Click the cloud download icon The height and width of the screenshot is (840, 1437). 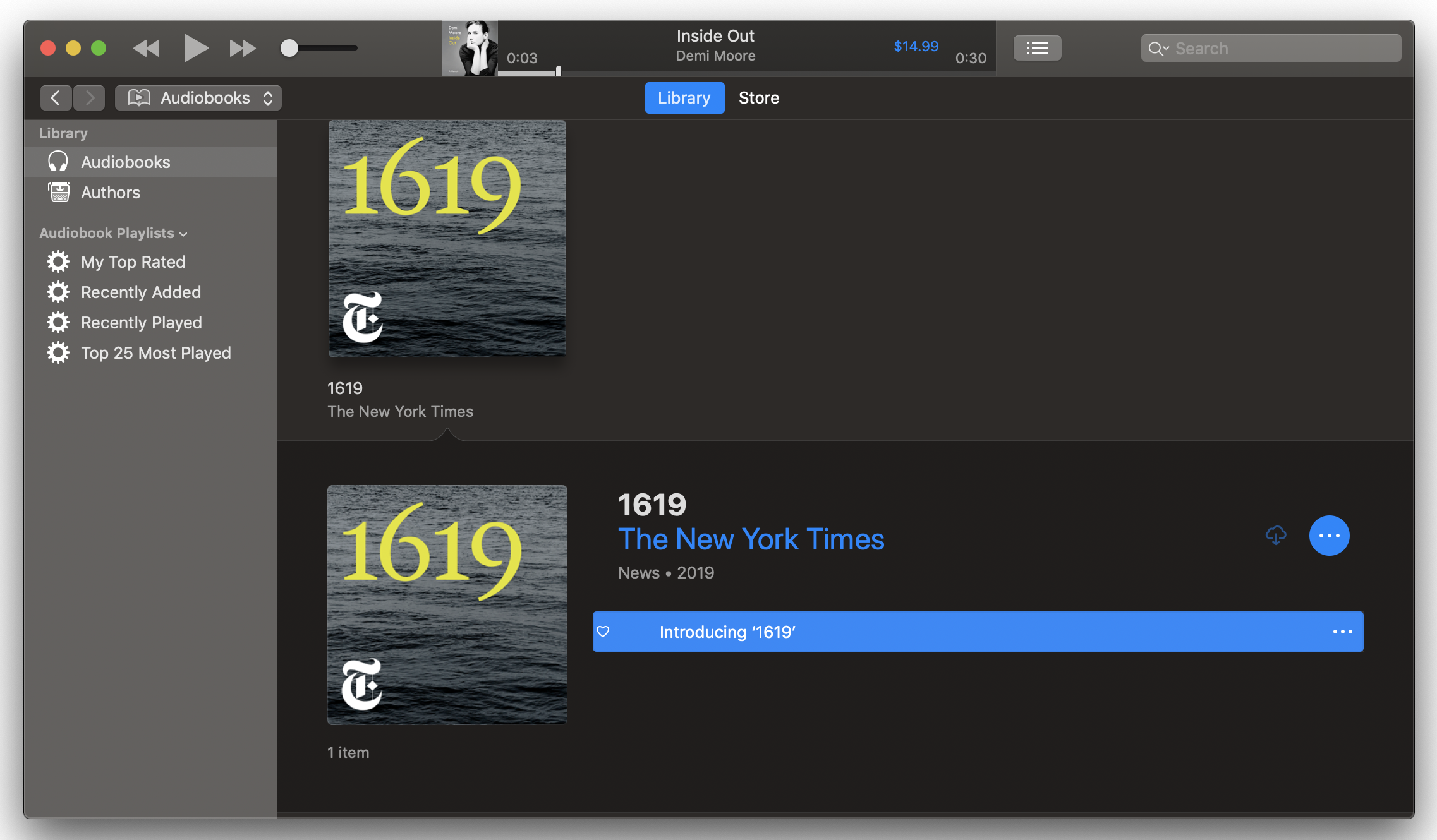1276,536
